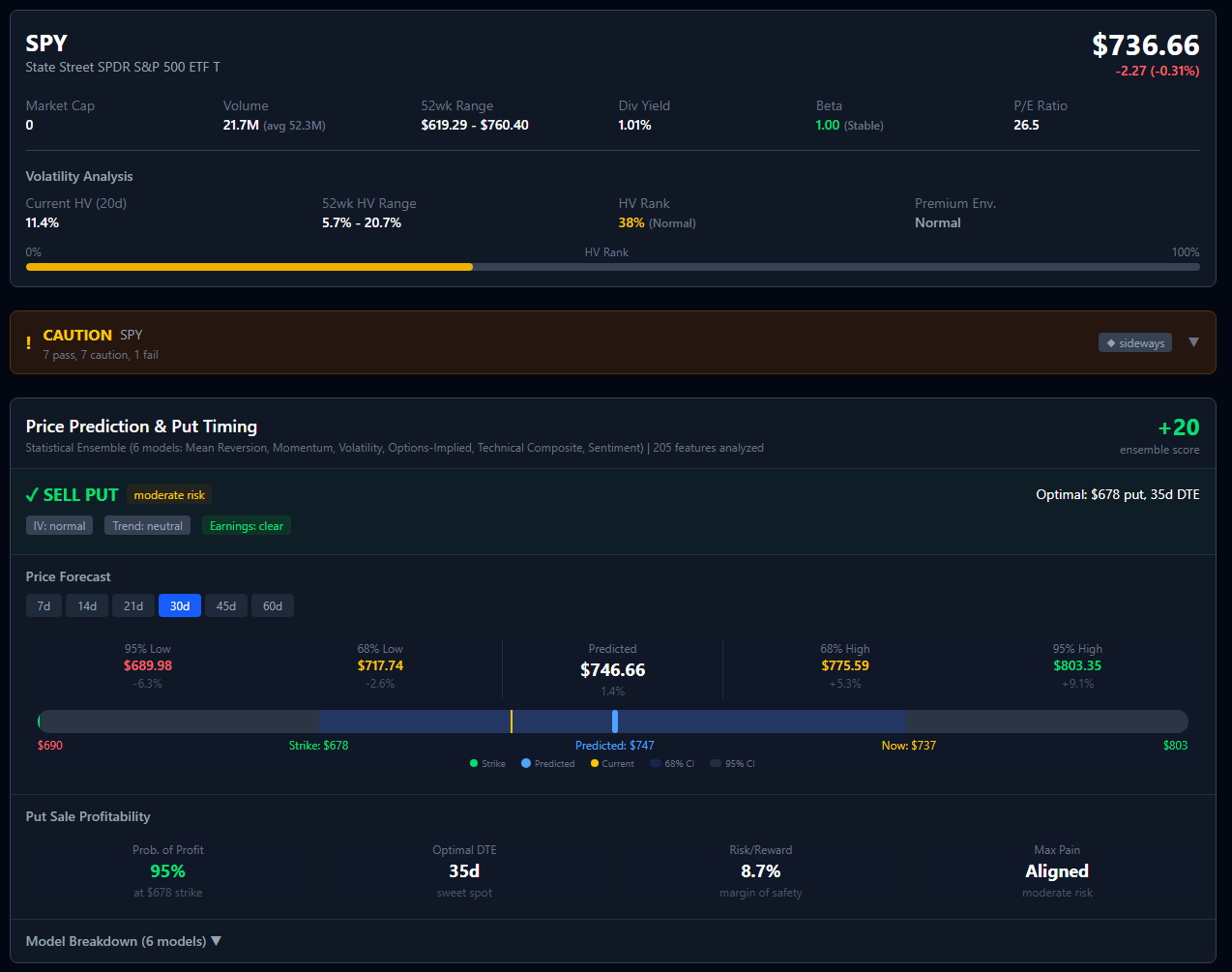Screen dimensions: 1232x972
Task: Click the sideways trend badge
Action: pos(1135,343)
